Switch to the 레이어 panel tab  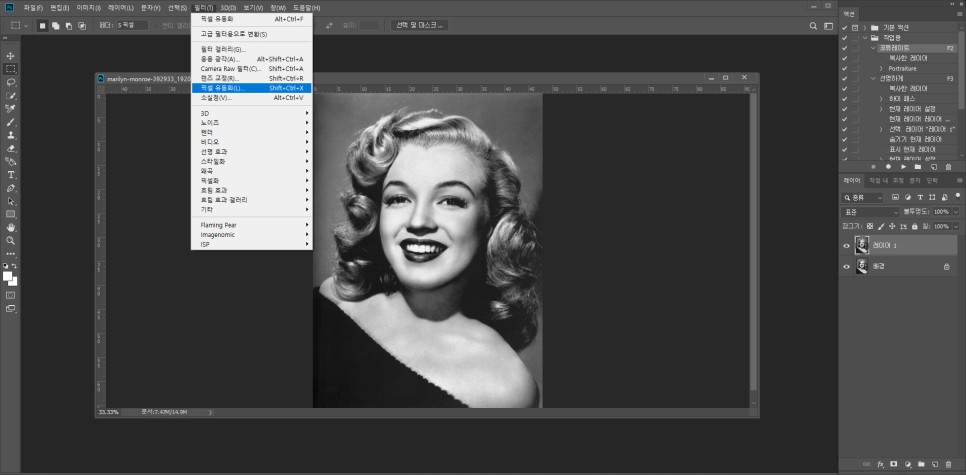point(852,181)
